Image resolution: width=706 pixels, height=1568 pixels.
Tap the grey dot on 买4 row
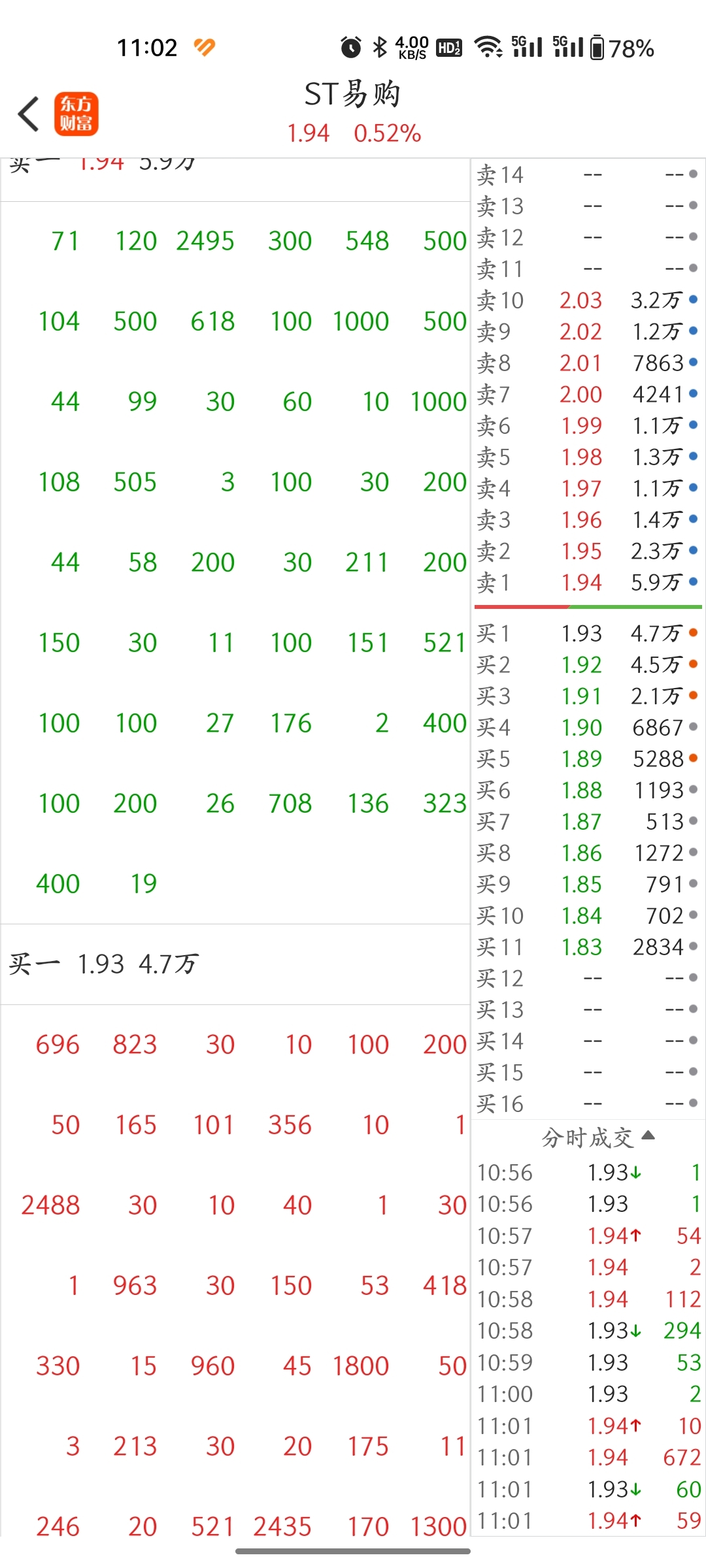click(x=693, y=727)
